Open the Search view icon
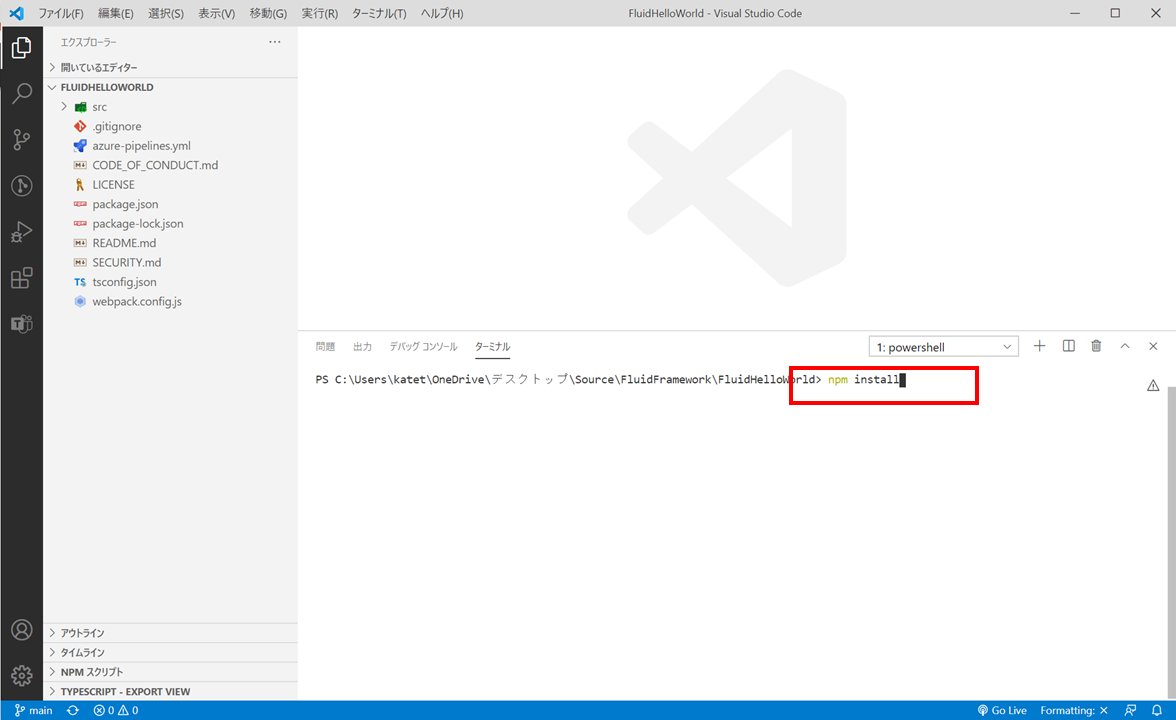 pyautogui.click(x=22, y=93)
